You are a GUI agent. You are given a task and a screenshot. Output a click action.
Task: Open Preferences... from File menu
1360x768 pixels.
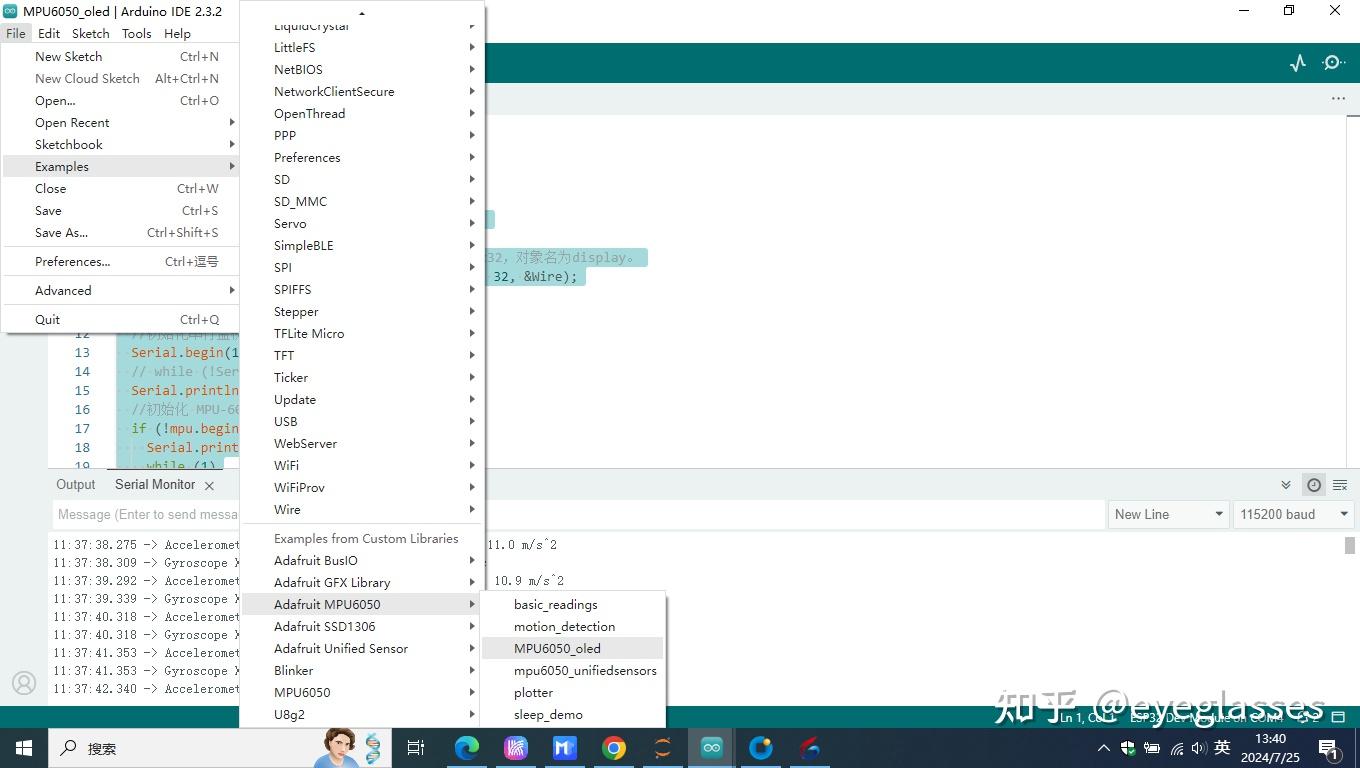(x=120, y=261)
